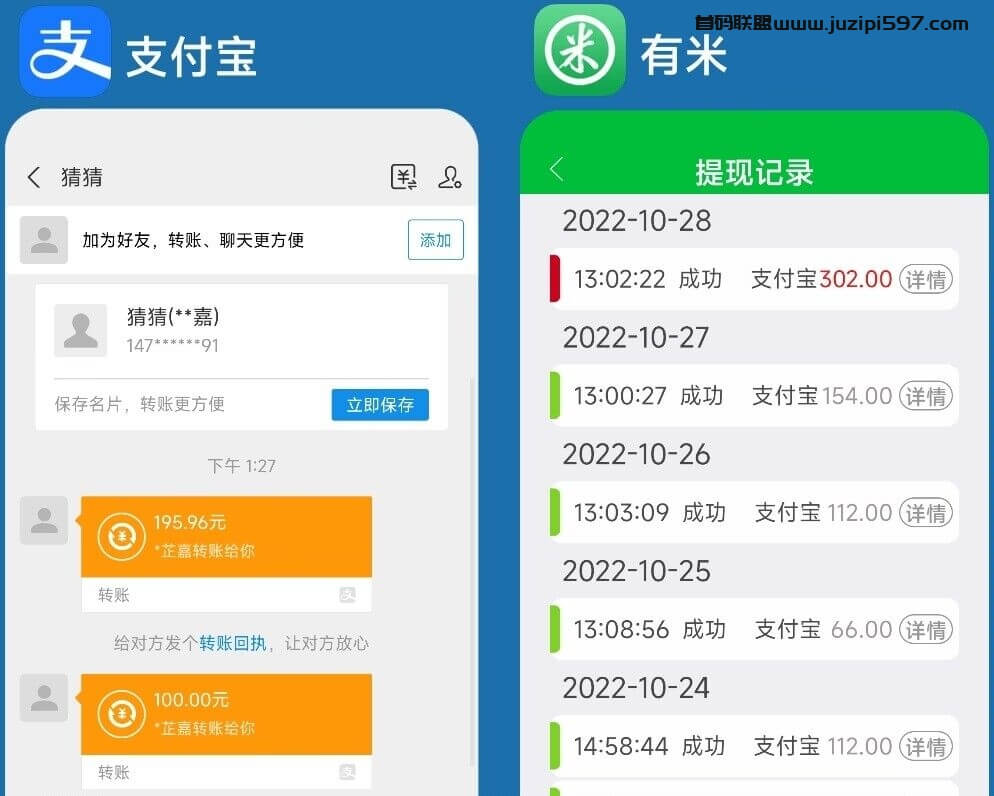The image size is (994, 796).
Task: Click the 下午 1:27 timestamp
Action: (242, 466)
